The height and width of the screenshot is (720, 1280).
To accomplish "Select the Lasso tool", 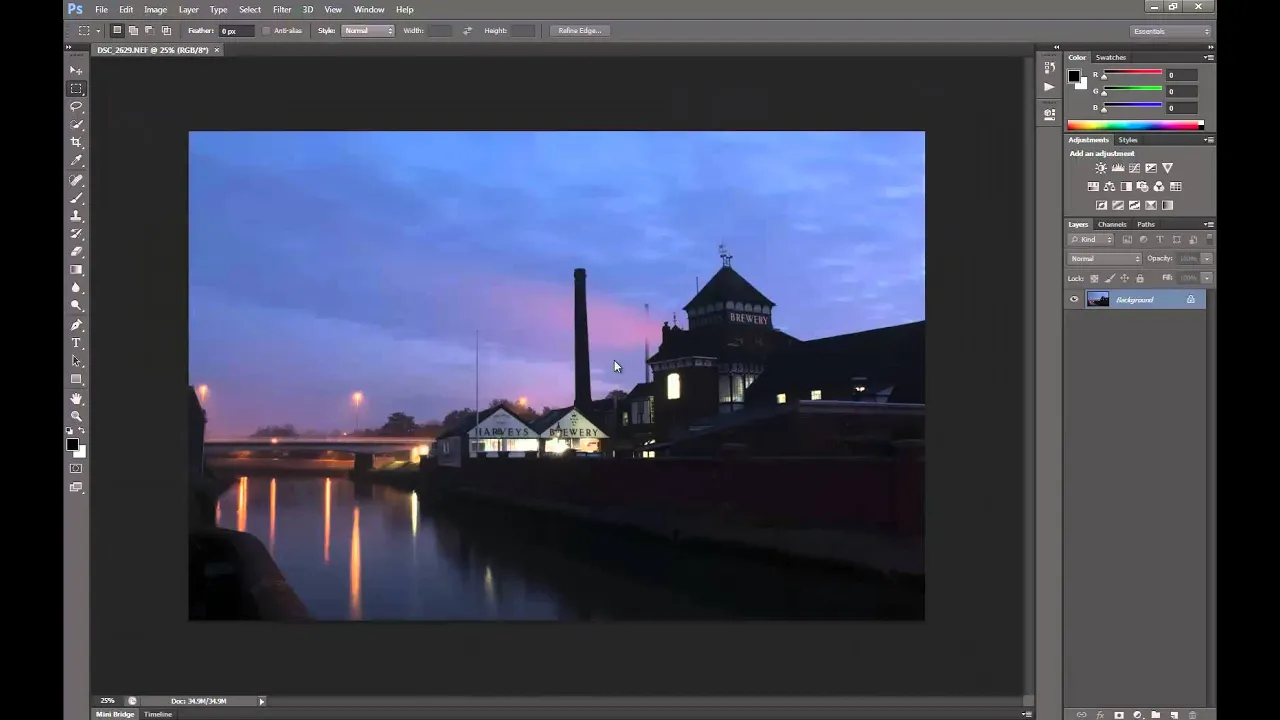I will [76, 106].
